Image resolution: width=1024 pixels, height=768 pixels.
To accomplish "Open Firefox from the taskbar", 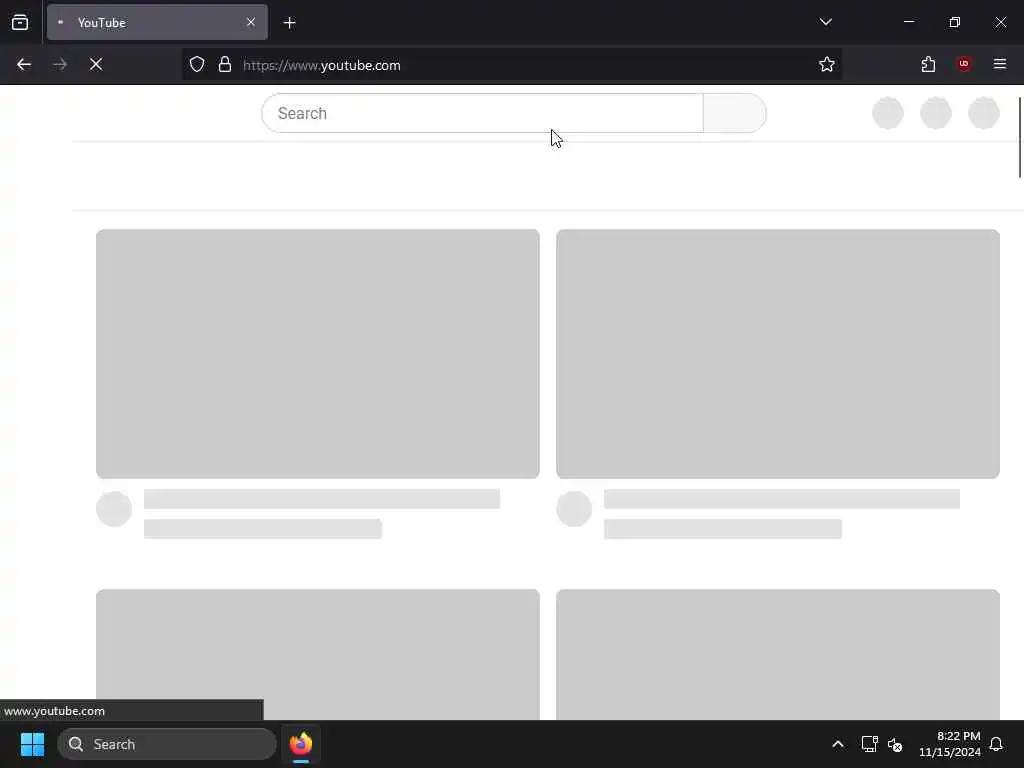I will tap(301, 744).
